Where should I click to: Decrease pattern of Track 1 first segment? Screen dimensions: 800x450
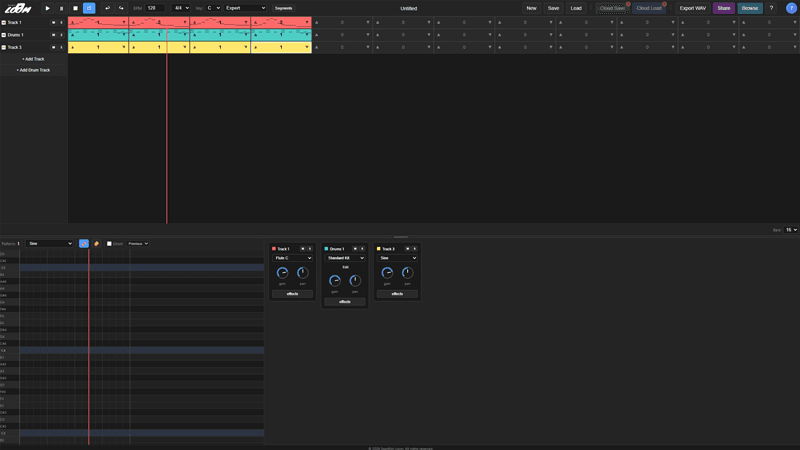tap(123, 22)
